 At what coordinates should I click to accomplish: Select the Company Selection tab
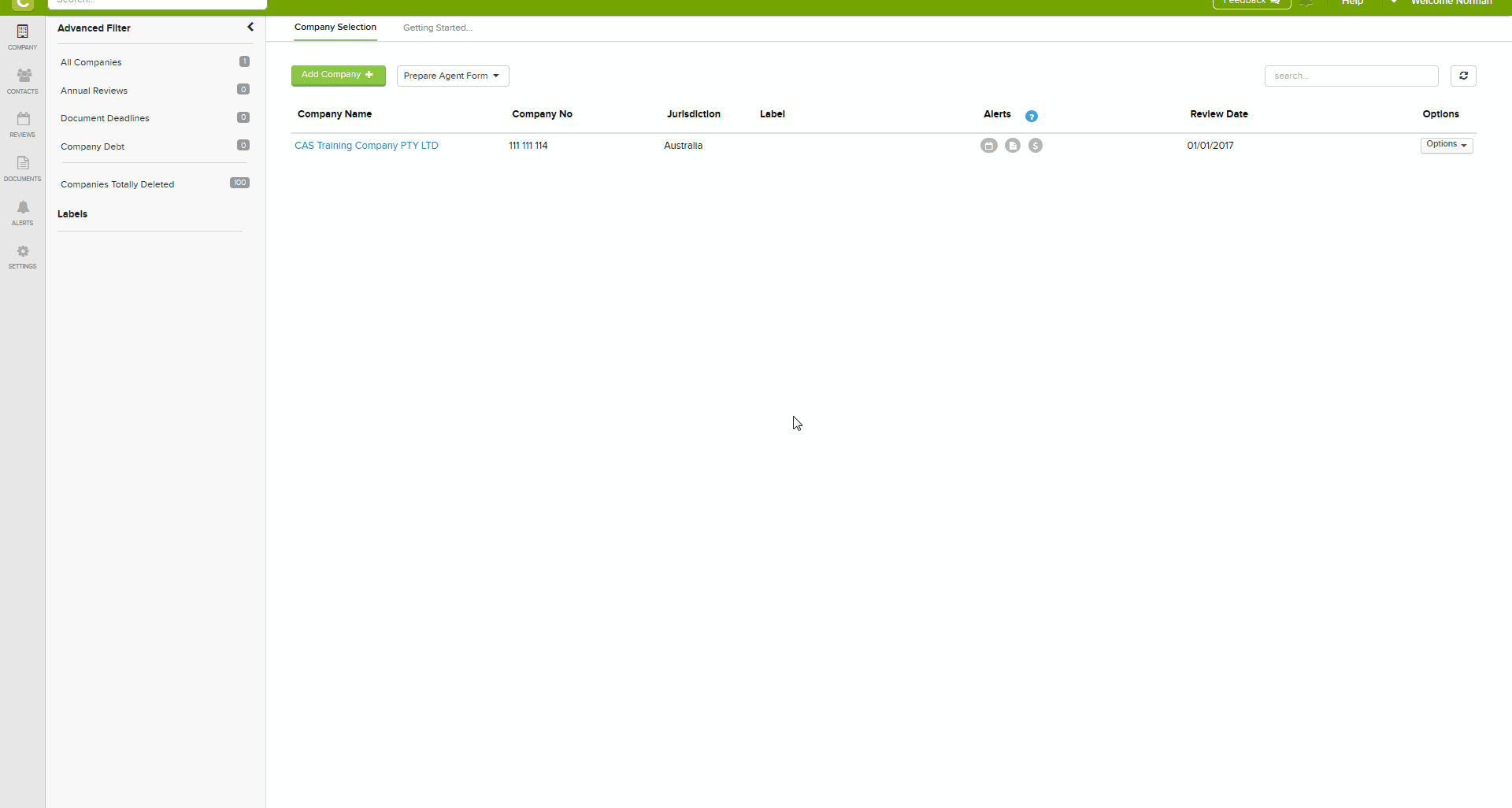coord(335,28)
